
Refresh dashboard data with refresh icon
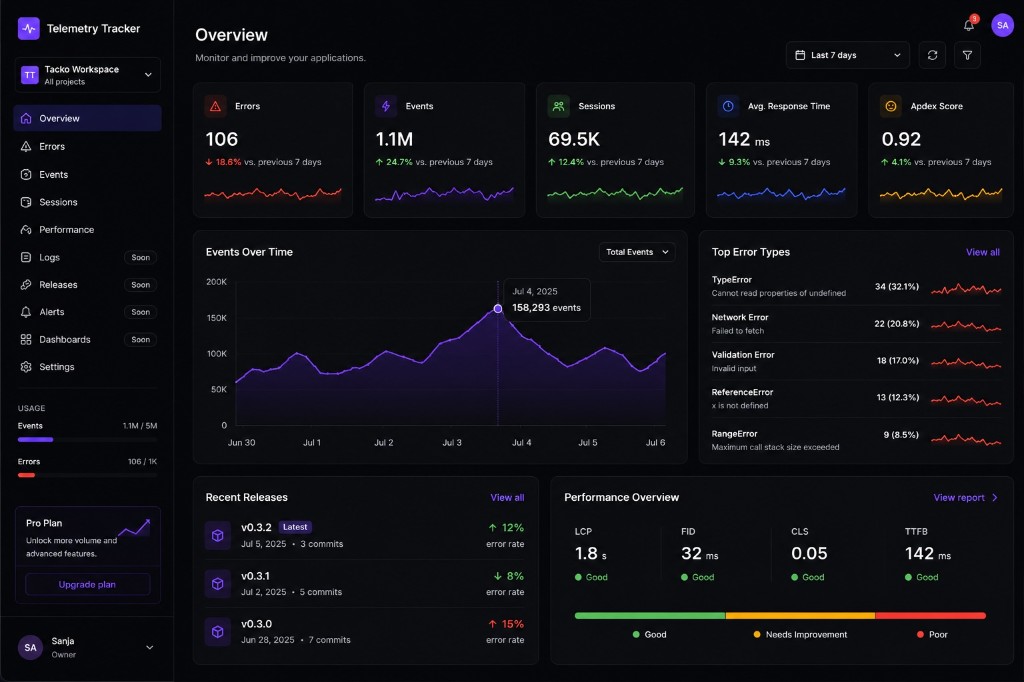pyautogui.click(x=933, y=56)
